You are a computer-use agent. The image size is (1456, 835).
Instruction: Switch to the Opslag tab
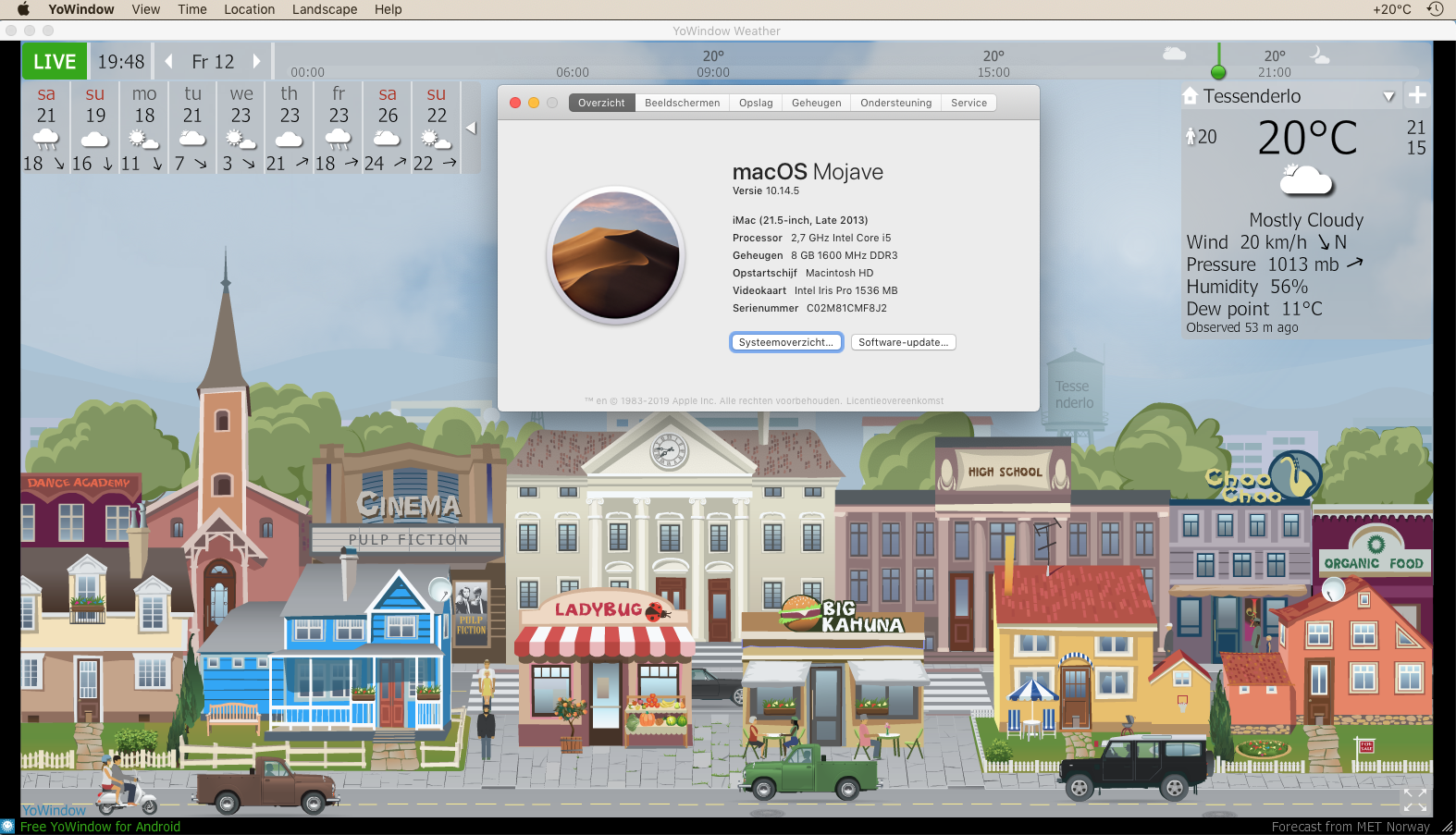coord(756,103)
